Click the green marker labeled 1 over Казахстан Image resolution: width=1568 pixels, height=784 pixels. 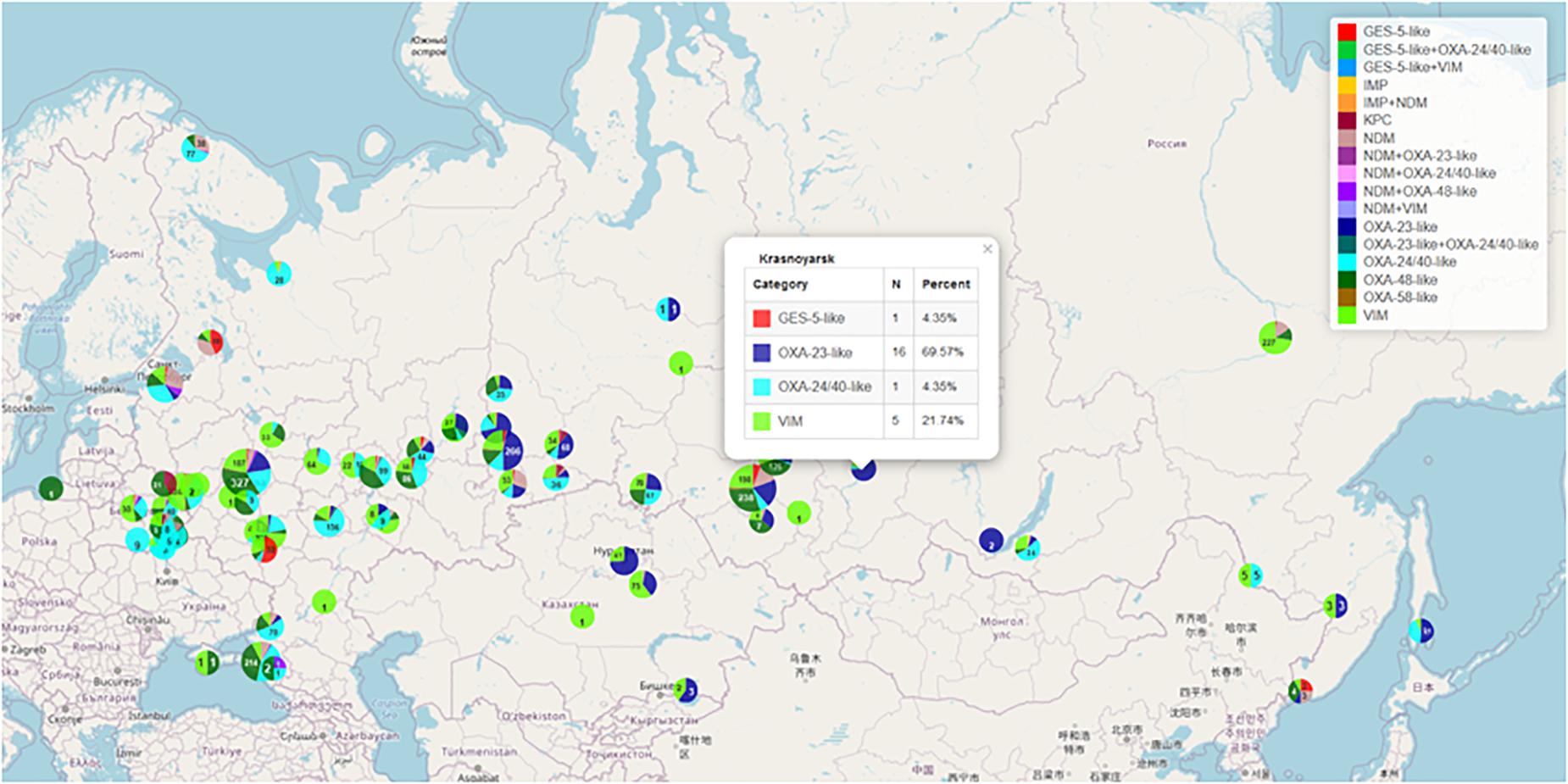(582, 616)
